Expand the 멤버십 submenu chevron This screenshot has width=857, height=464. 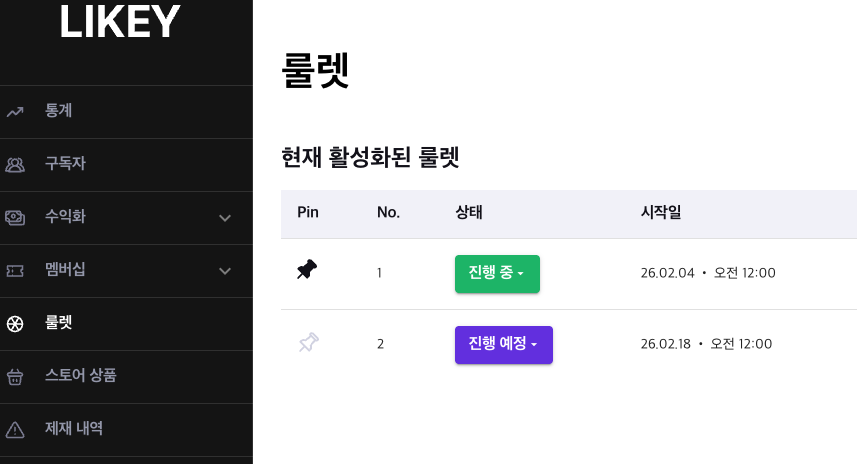click(x=225, y=271)
